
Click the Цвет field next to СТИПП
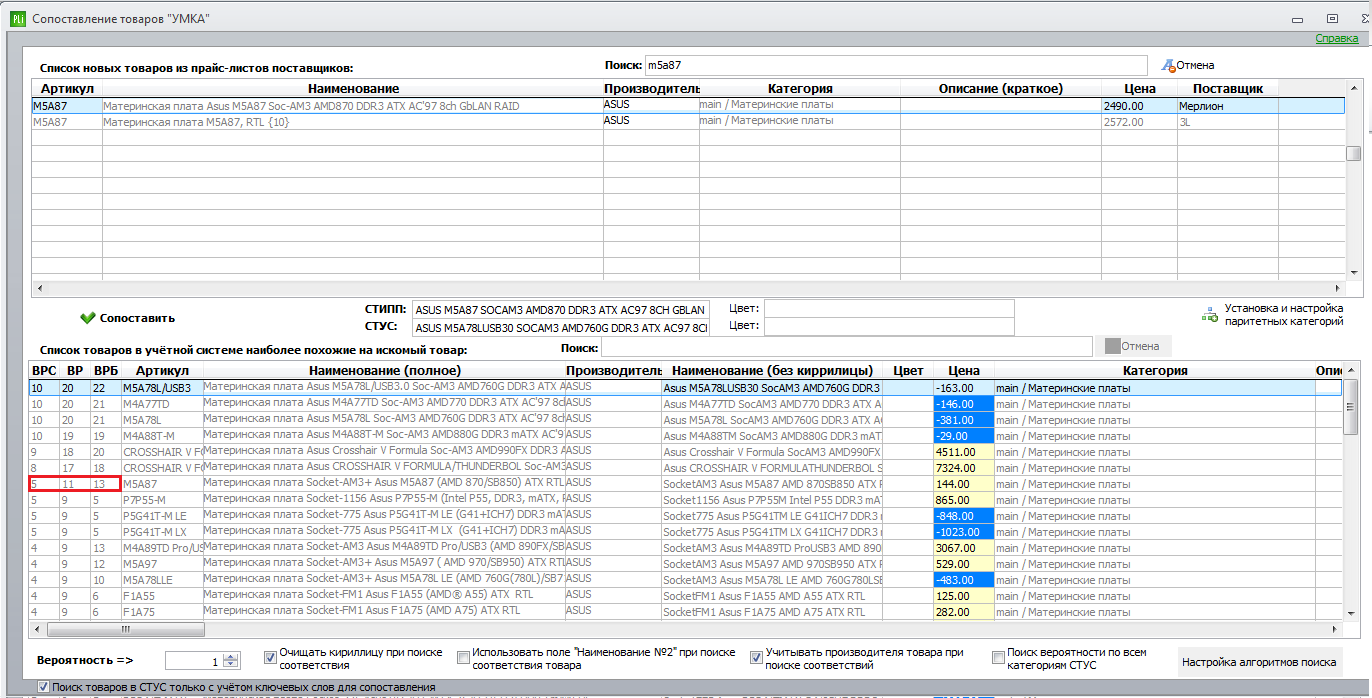(x=889, y=309)
